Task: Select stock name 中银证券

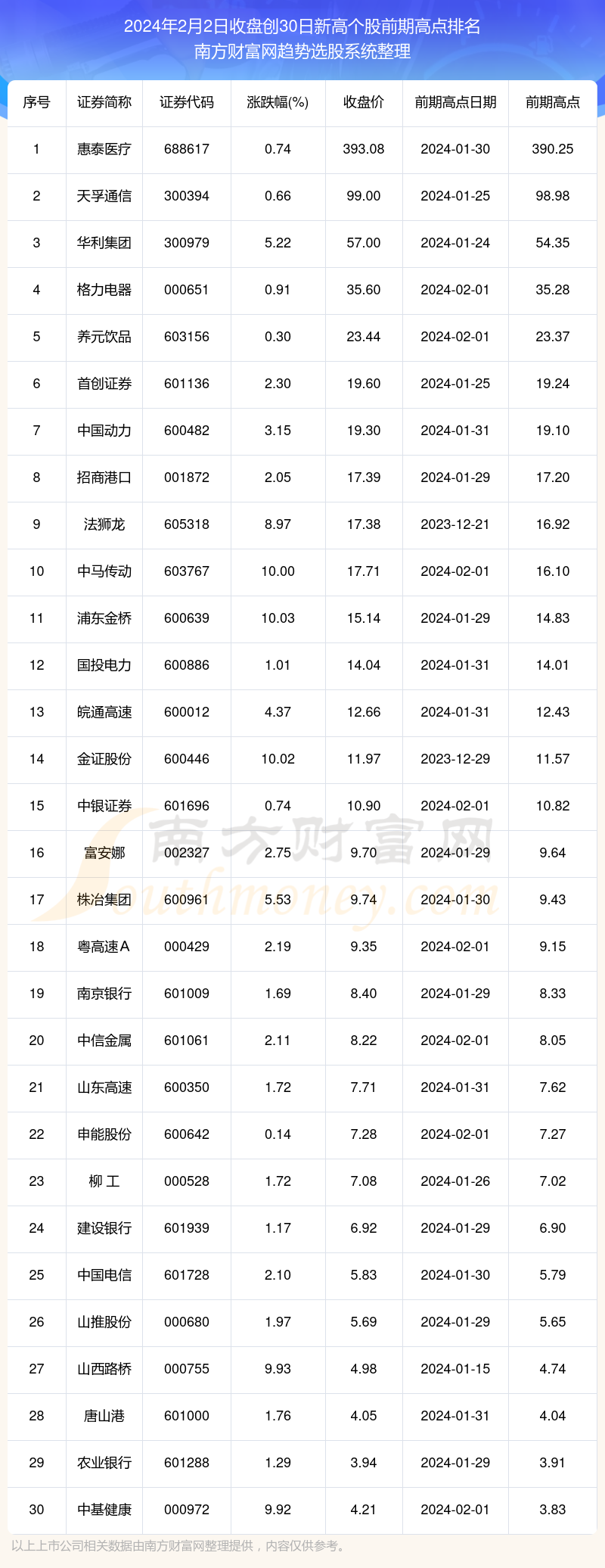Action: click(x=104, y=806)
